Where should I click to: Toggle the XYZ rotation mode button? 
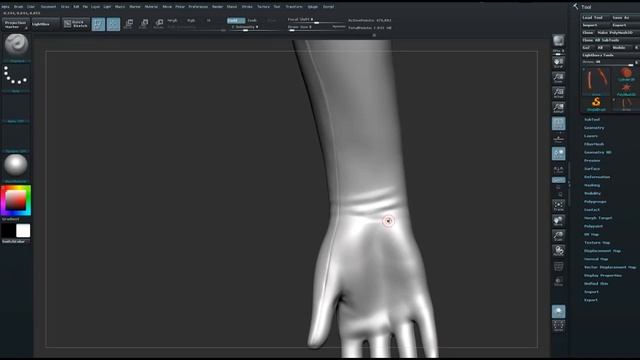click(558, 180)
